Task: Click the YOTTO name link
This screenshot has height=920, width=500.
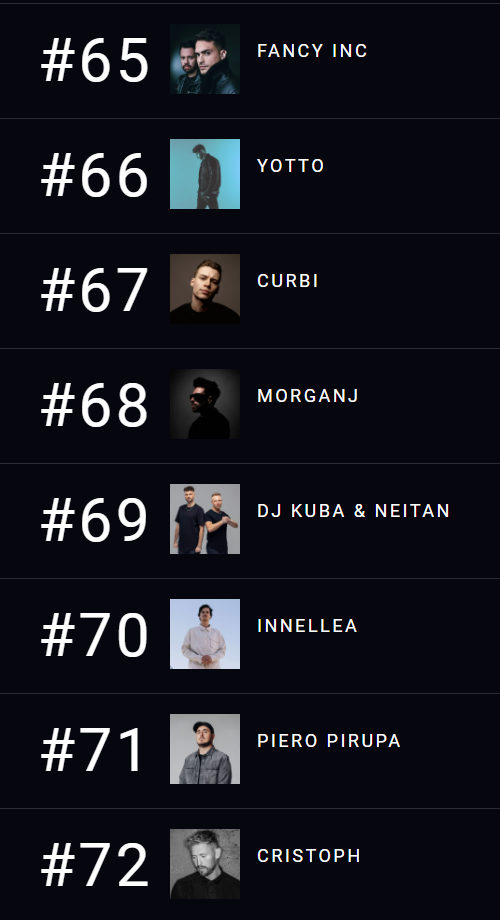Action: 290,166
